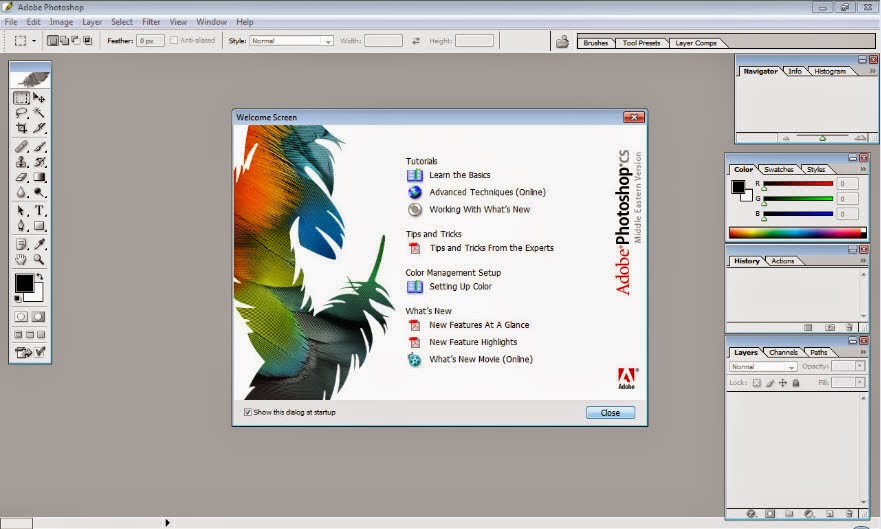Switch to Standard editing mode
881x529 pixels.
21,317
